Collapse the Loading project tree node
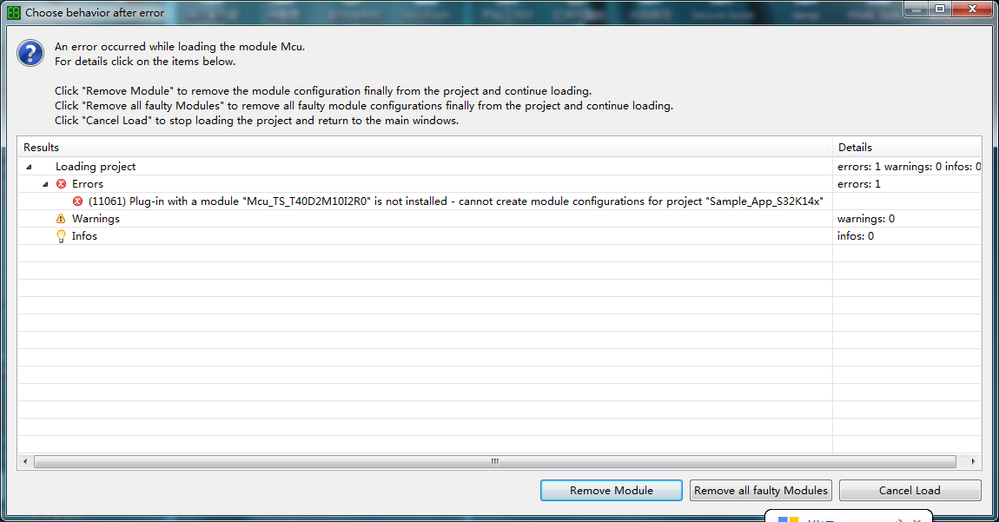 (x=29, y=167)
